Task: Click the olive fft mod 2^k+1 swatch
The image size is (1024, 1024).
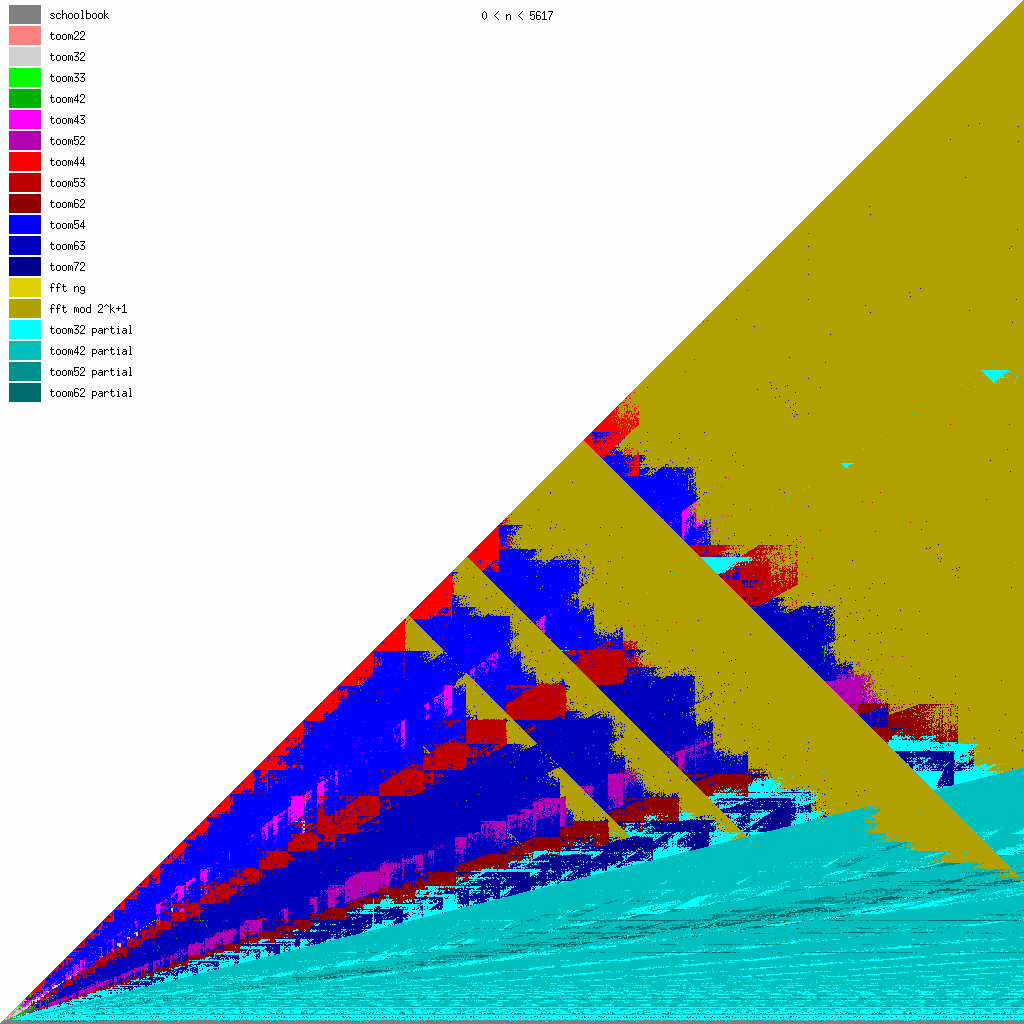Action: tap(25, 308)
